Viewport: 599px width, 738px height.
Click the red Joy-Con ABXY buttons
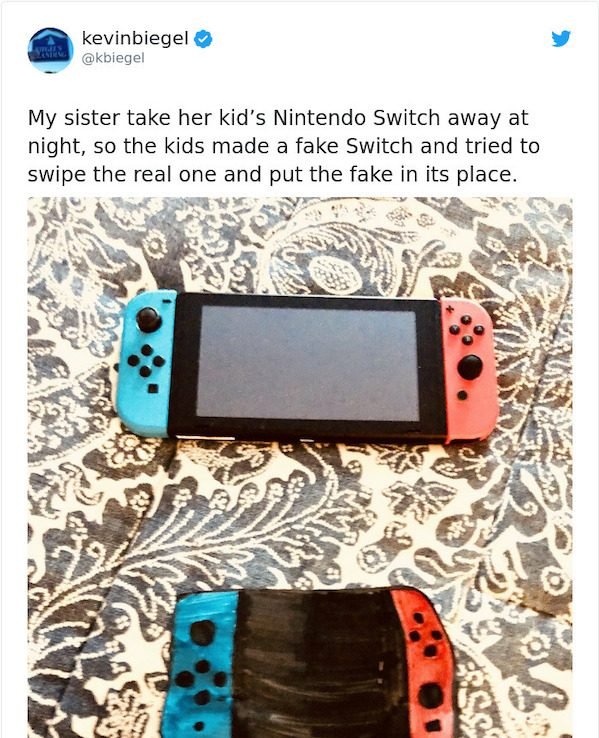466,329
